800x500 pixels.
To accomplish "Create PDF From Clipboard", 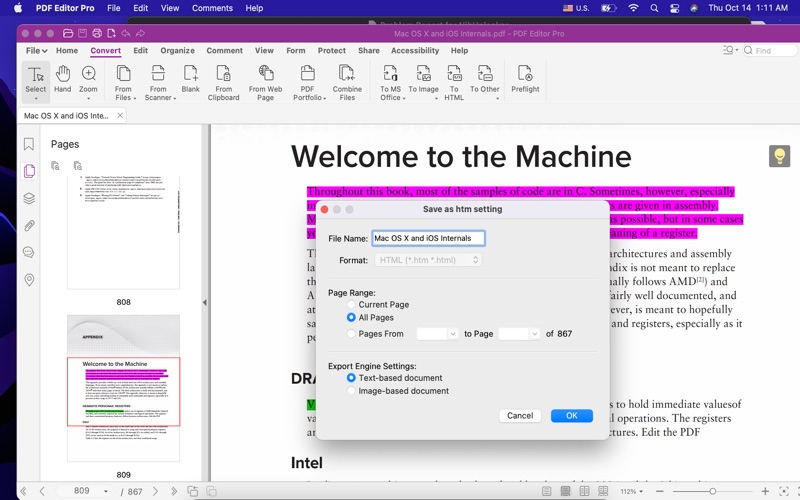I will [x=223, y=82].
